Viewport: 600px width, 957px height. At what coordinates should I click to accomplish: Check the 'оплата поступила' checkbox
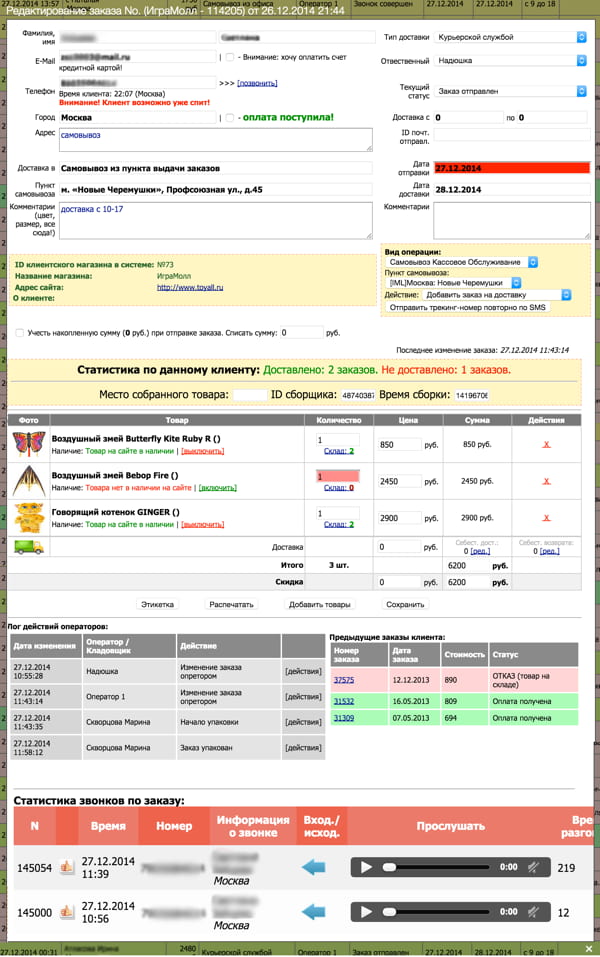coord(230,118)
